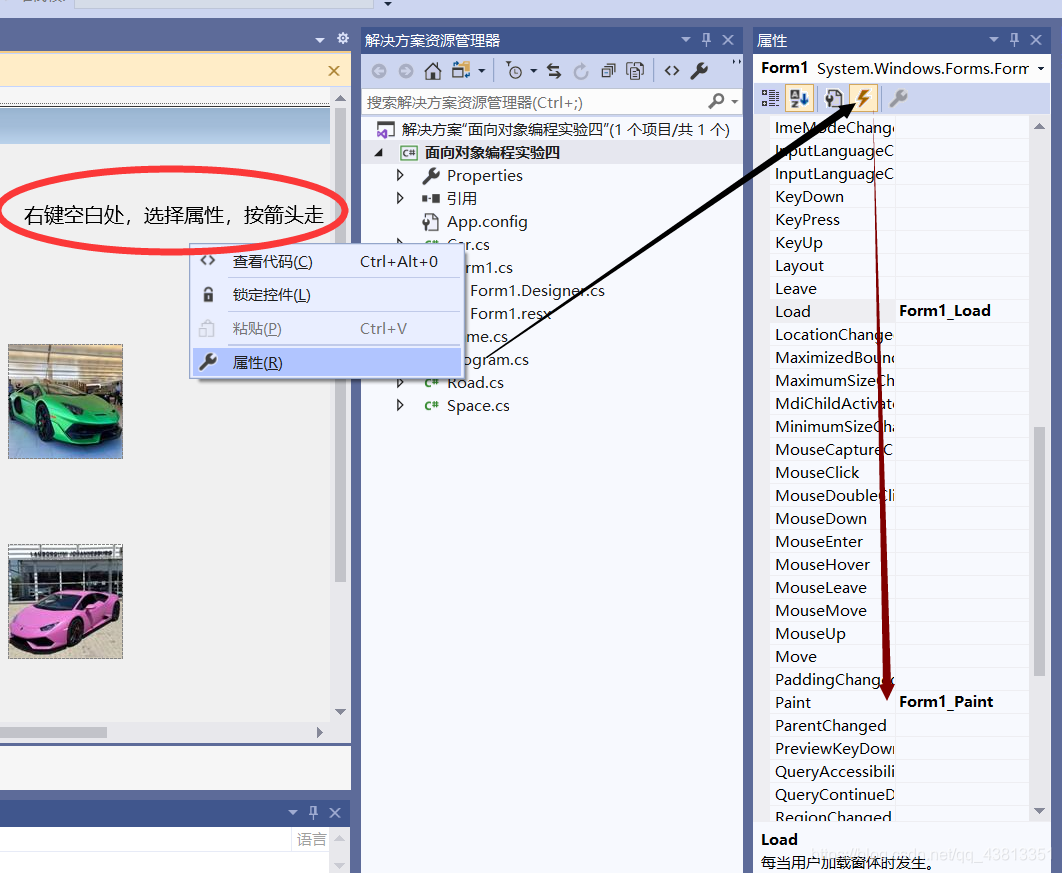Select 锁定控件(L) from context menu
This screenshot has height=873, width=1062.
(328, 295)
